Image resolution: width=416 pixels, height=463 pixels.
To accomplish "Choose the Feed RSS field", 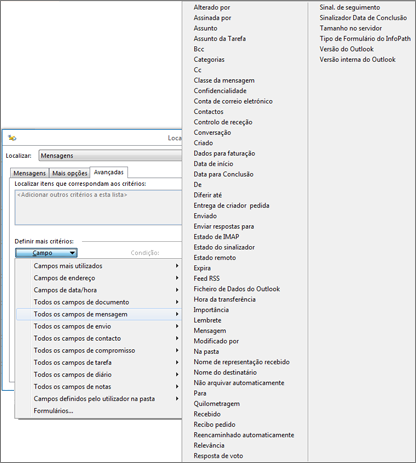I will (207, 278).
